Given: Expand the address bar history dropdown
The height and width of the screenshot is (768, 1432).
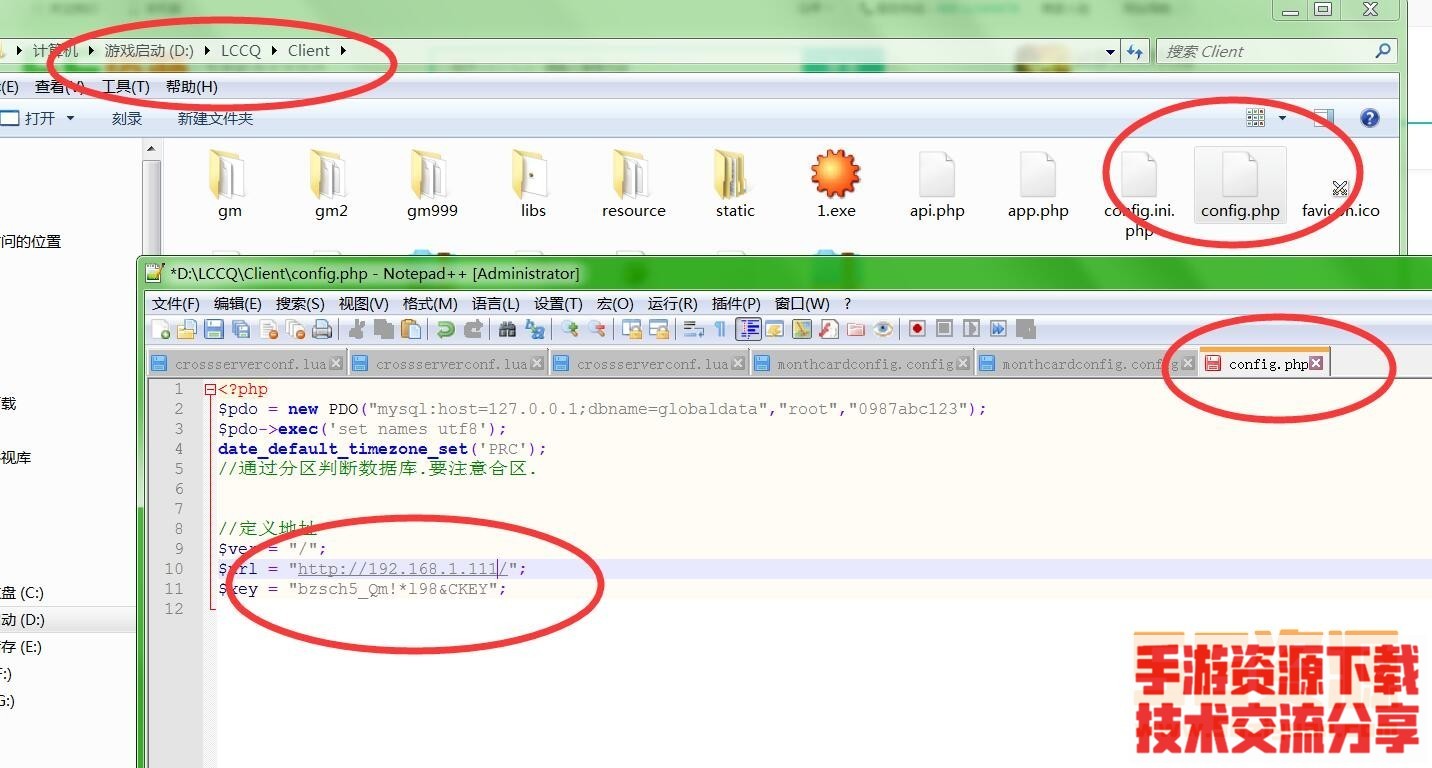Looking at the screenshot, I should pos(1111,52).
